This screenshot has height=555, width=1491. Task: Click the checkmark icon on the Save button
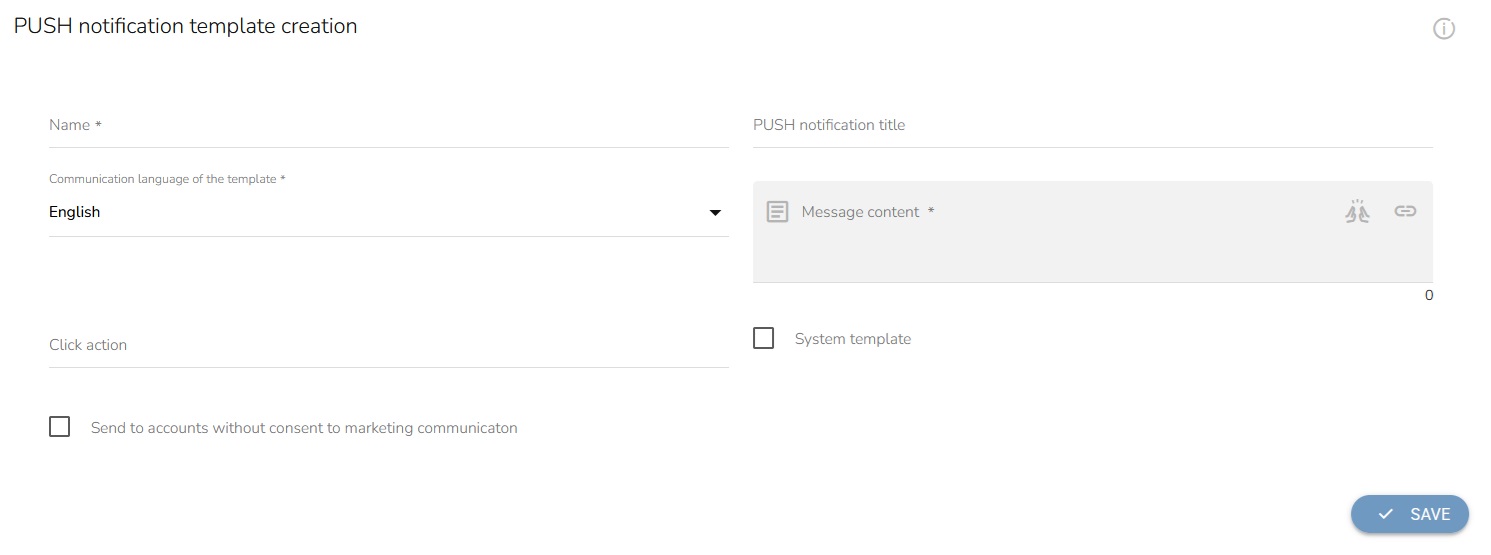pos(1385,514)
